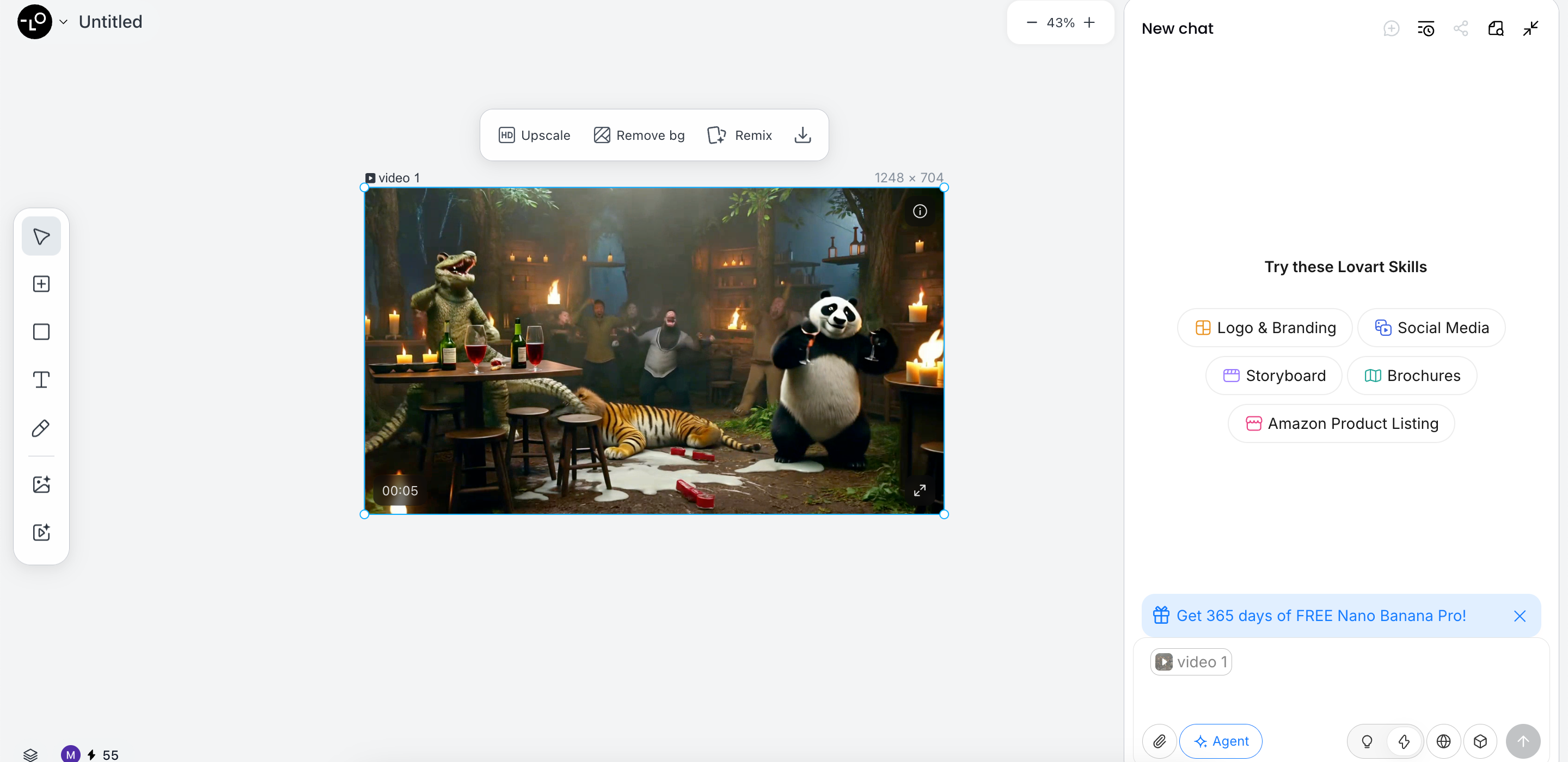Open the frame creation tool below the selector
This screenshot has height=762, width=1568.
point(41,284)
